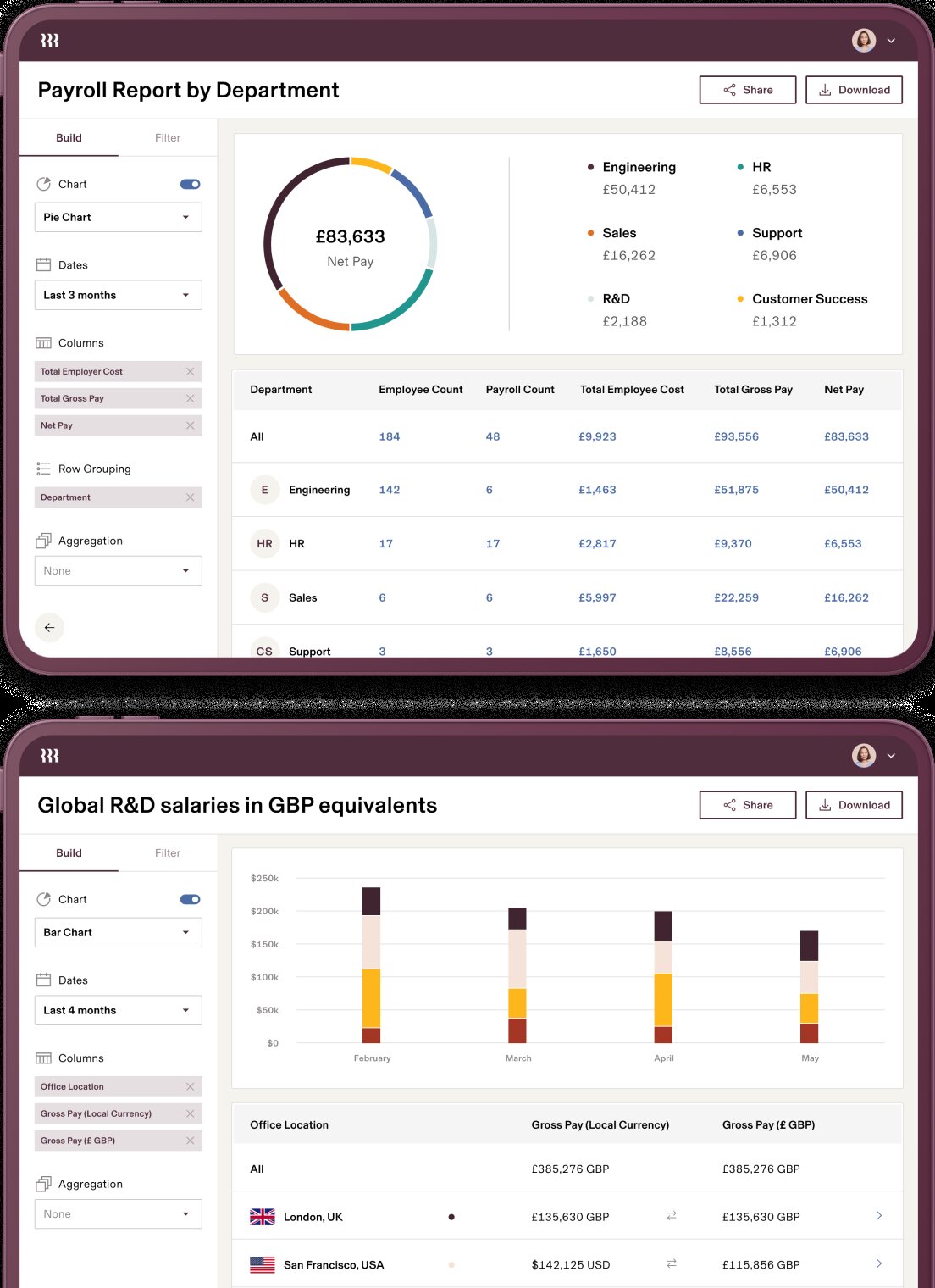935x1288 pixels.
Task: Click the Engineering 'E' avatar icon
Action: coord(264,490)
